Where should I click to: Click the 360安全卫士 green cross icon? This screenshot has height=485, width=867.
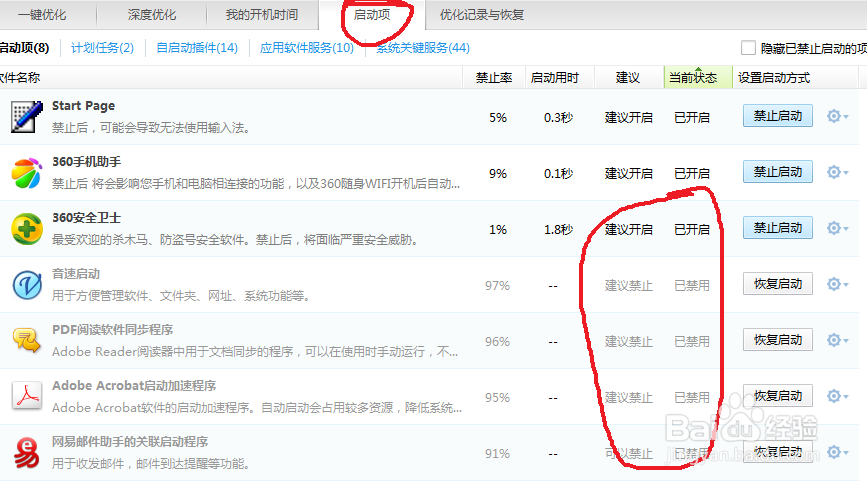click(27, 229)
